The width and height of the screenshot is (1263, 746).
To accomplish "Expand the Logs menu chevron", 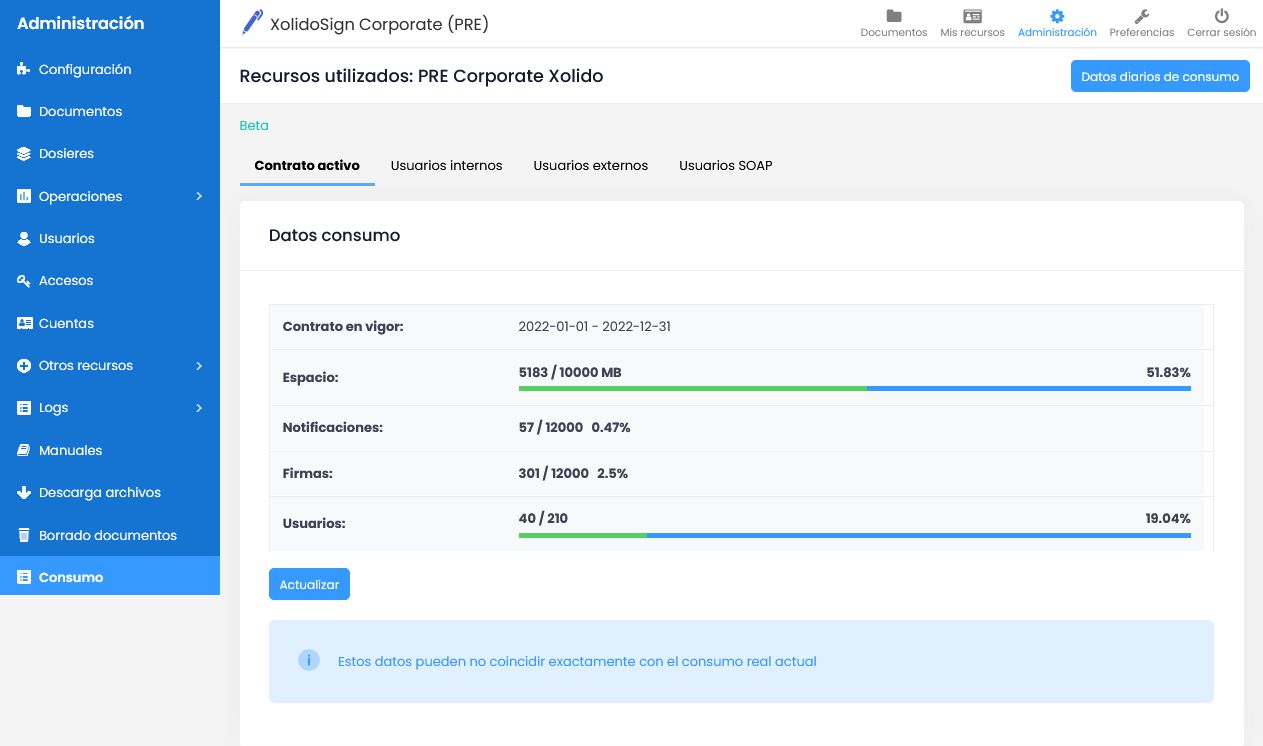I will pyautogui.click(x=199, y=408).
